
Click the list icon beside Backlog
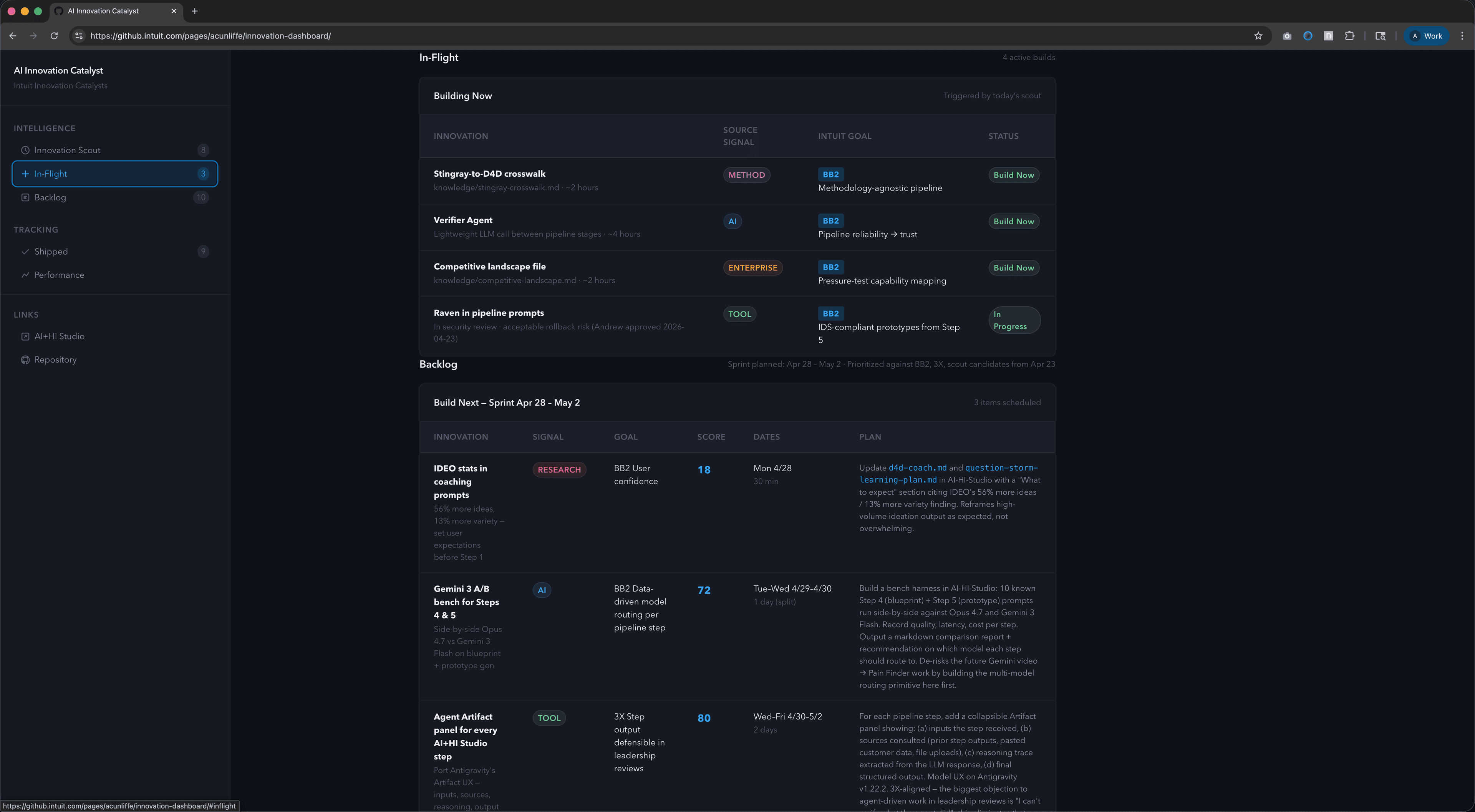[x=25, y=197]
